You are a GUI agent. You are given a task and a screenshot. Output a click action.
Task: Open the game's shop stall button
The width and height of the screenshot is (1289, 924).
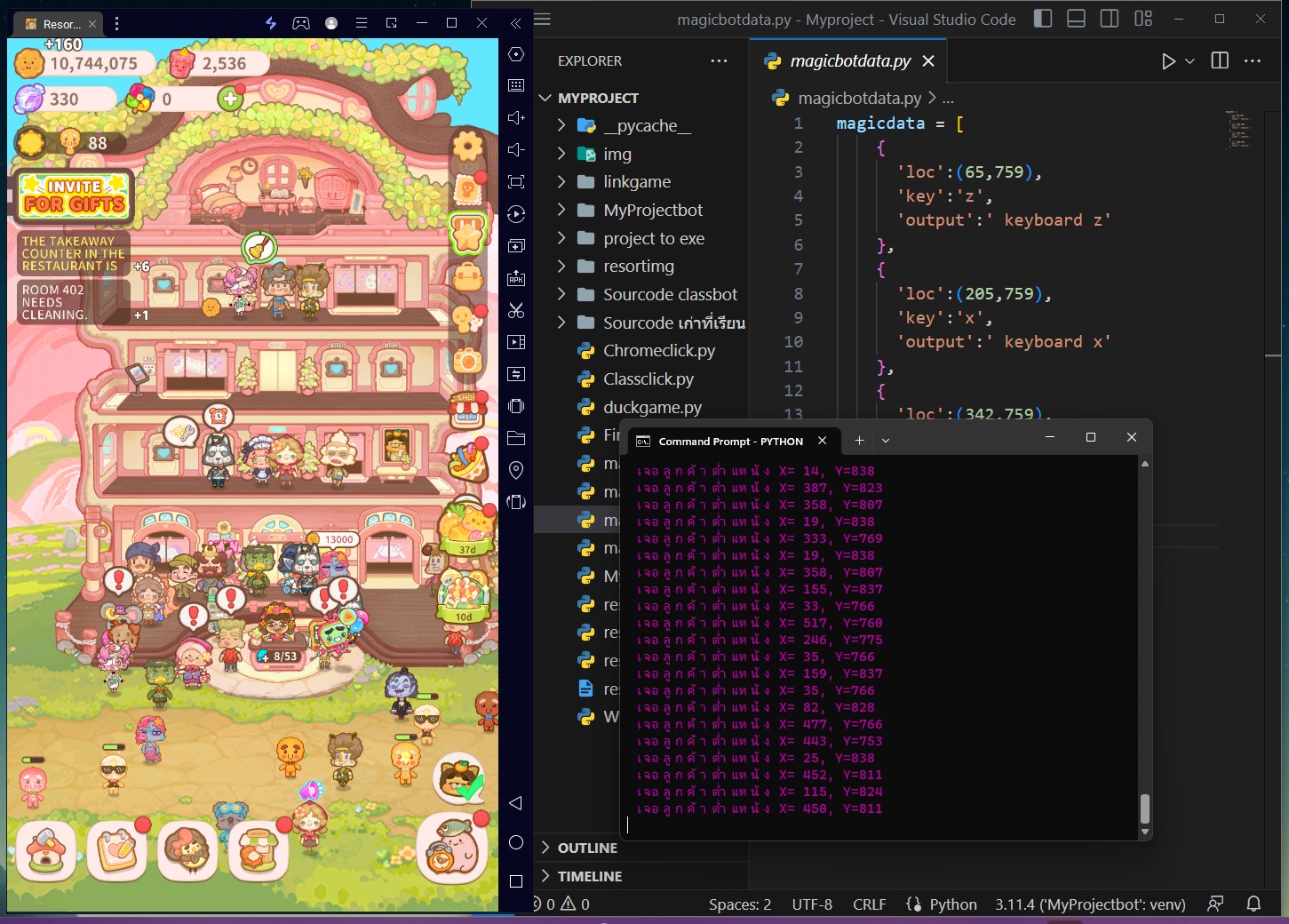(258, 849)
